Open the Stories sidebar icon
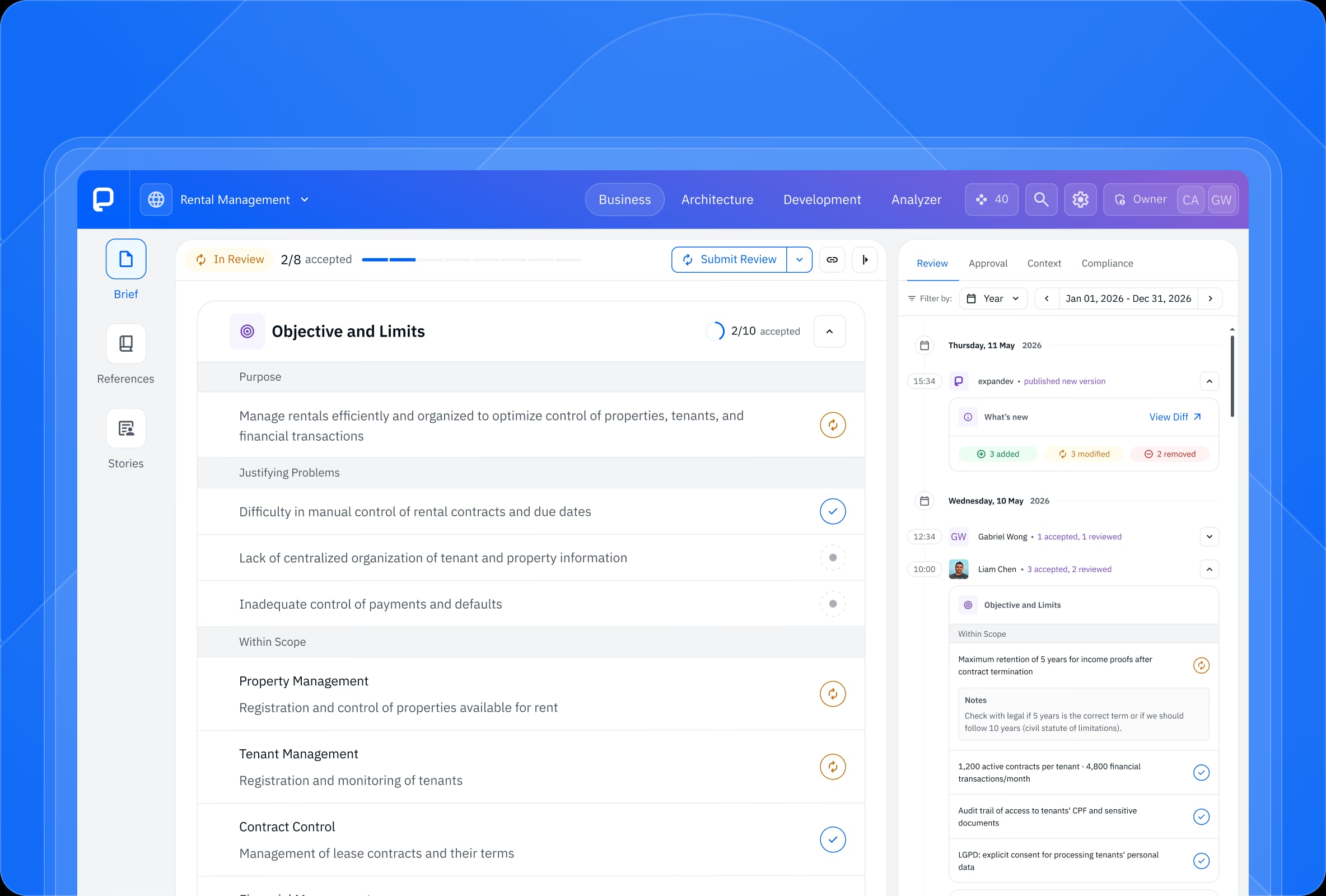Viewport: 1326px width, 896px height. coord(125,428)
